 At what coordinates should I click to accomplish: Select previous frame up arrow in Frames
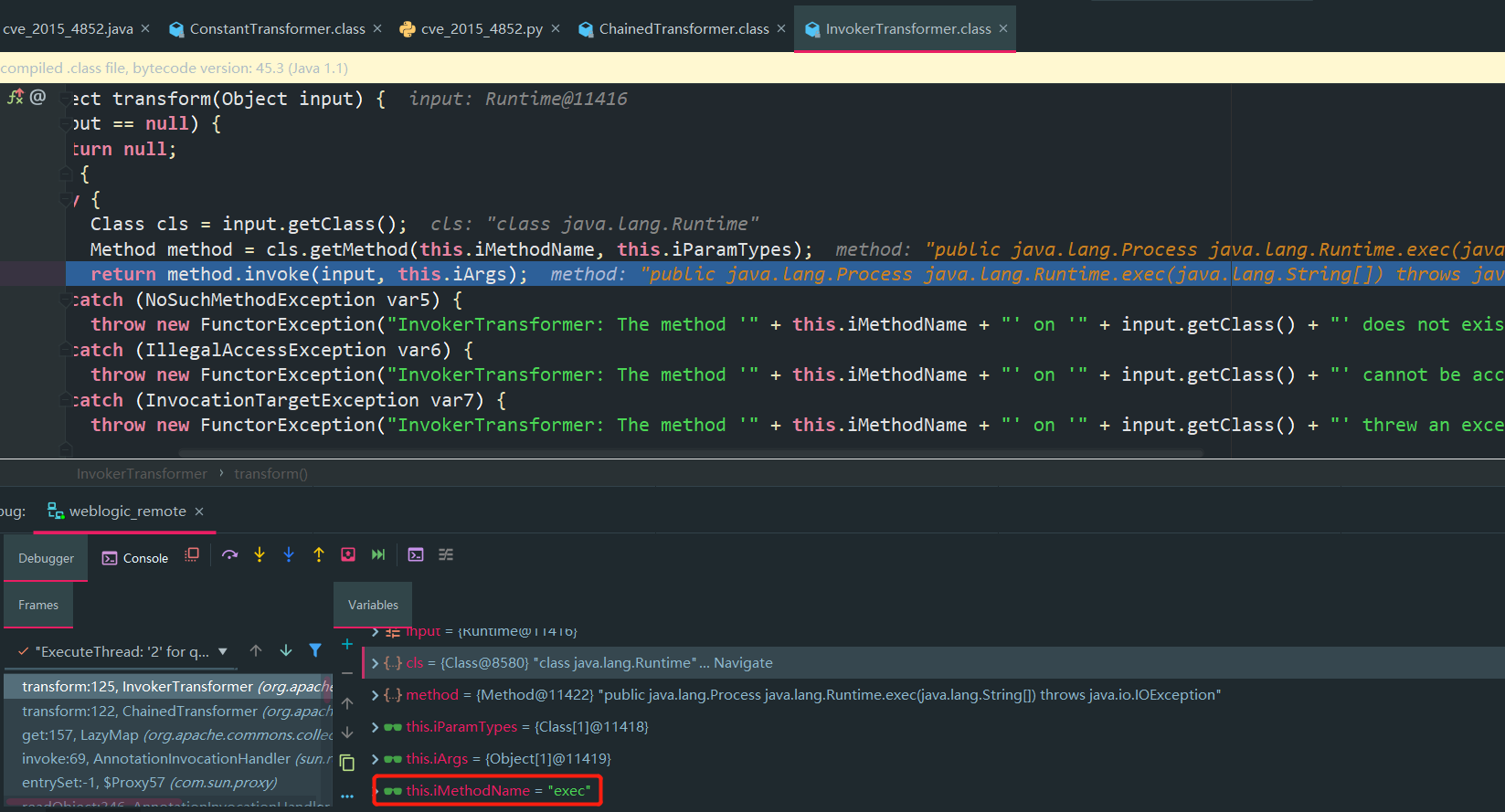(256, 651)
